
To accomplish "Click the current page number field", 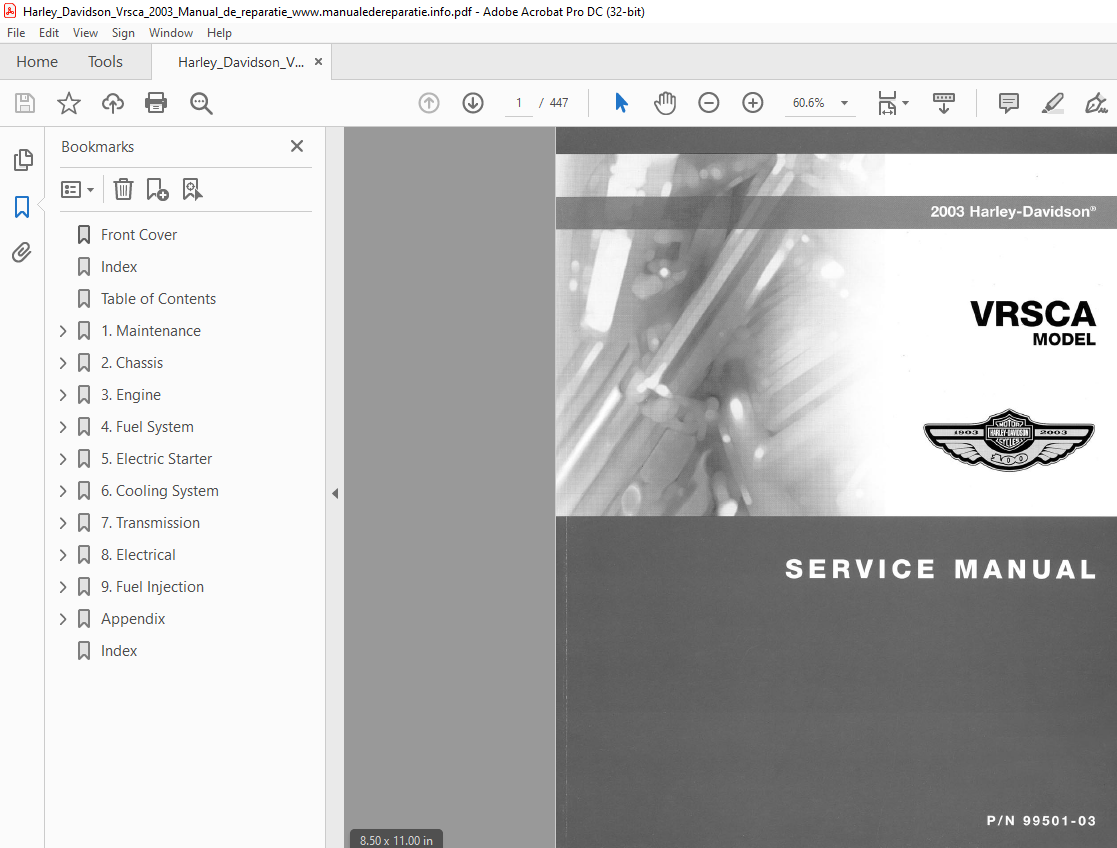I will click(x=519, y=103).
